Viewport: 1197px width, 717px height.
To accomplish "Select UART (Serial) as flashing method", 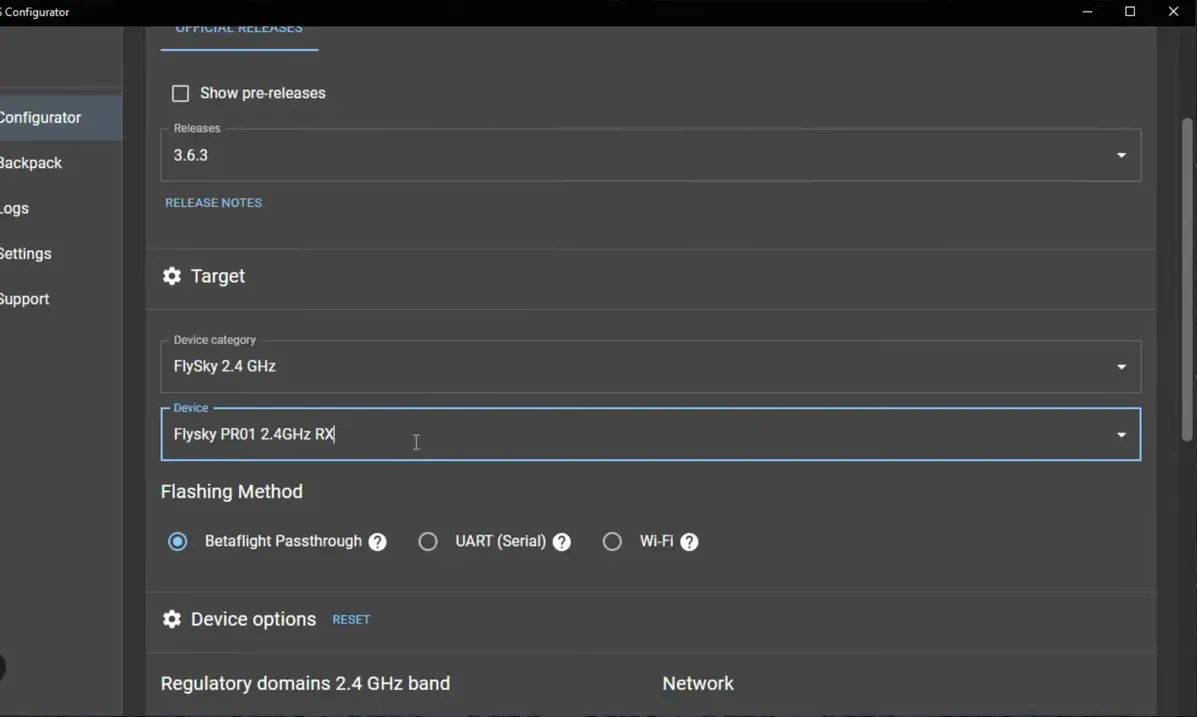I will [x=428, y=541].
